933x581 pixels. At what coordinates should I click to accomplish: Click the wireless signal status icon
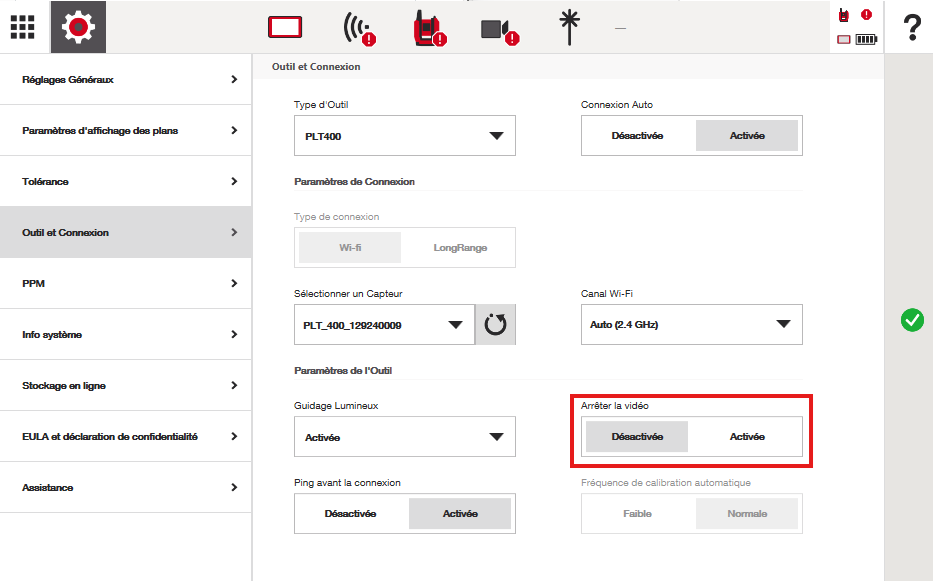point(357,28)
